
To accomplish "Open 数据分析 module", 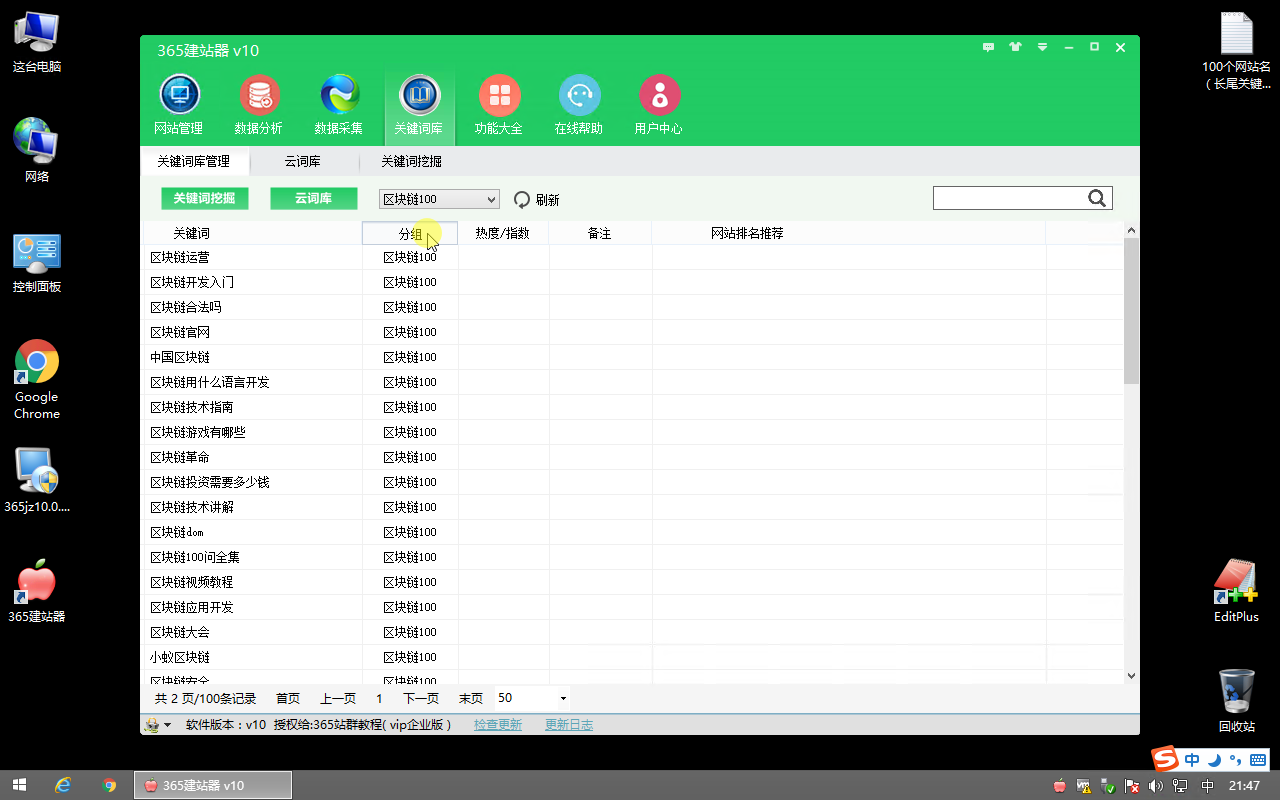I will [259, 104].
